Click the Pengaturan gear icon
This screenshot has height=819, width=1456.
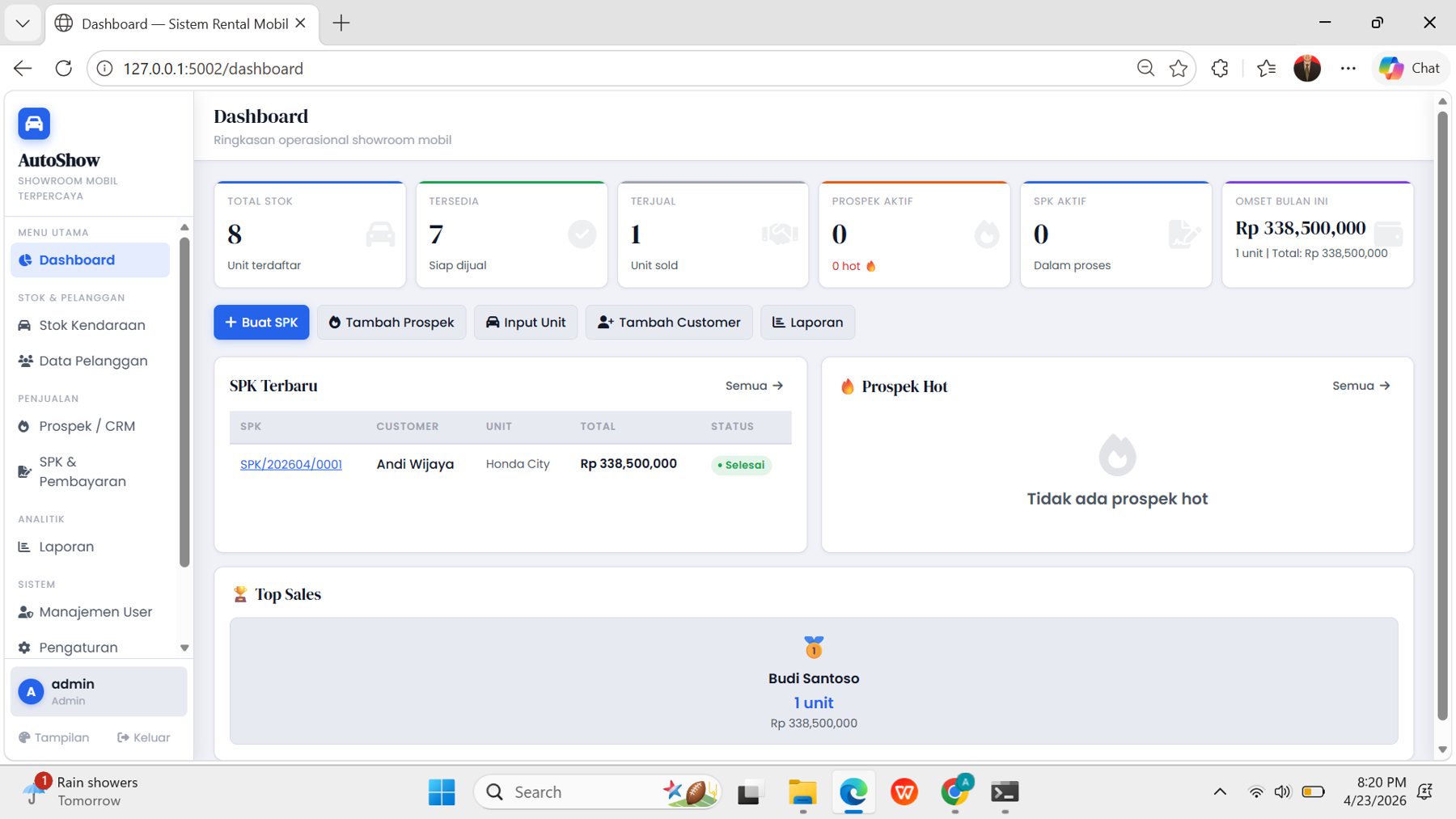(x=24, y=648)
